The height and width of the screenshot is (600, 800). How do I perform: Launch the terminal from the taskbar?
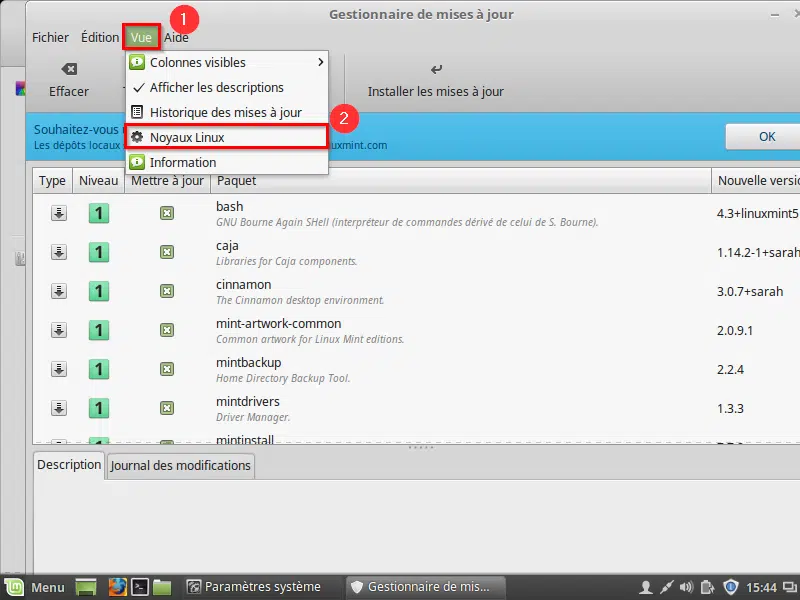pos(140,587)
